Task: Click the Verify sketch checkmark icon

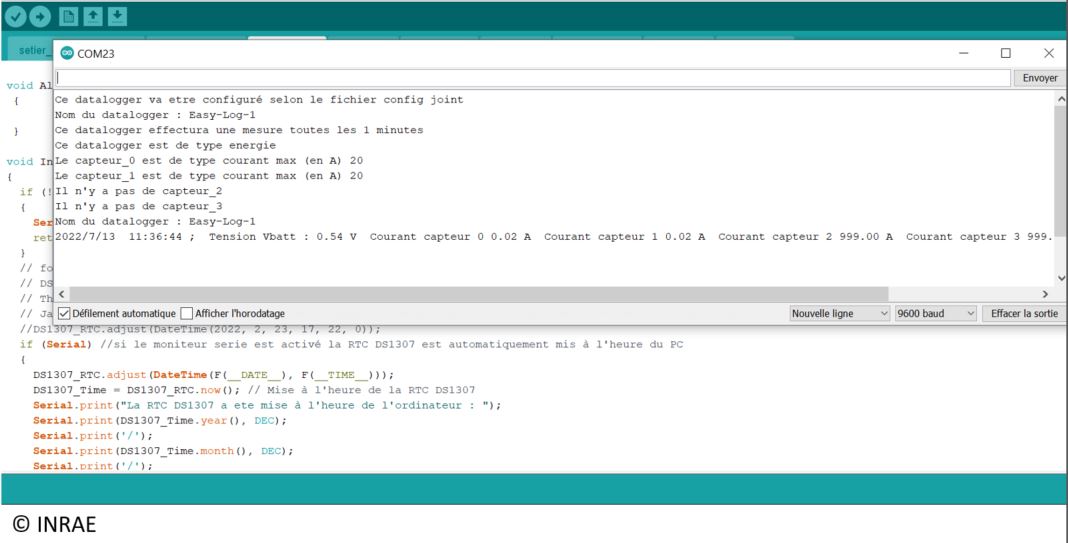Action: [16, 16]
